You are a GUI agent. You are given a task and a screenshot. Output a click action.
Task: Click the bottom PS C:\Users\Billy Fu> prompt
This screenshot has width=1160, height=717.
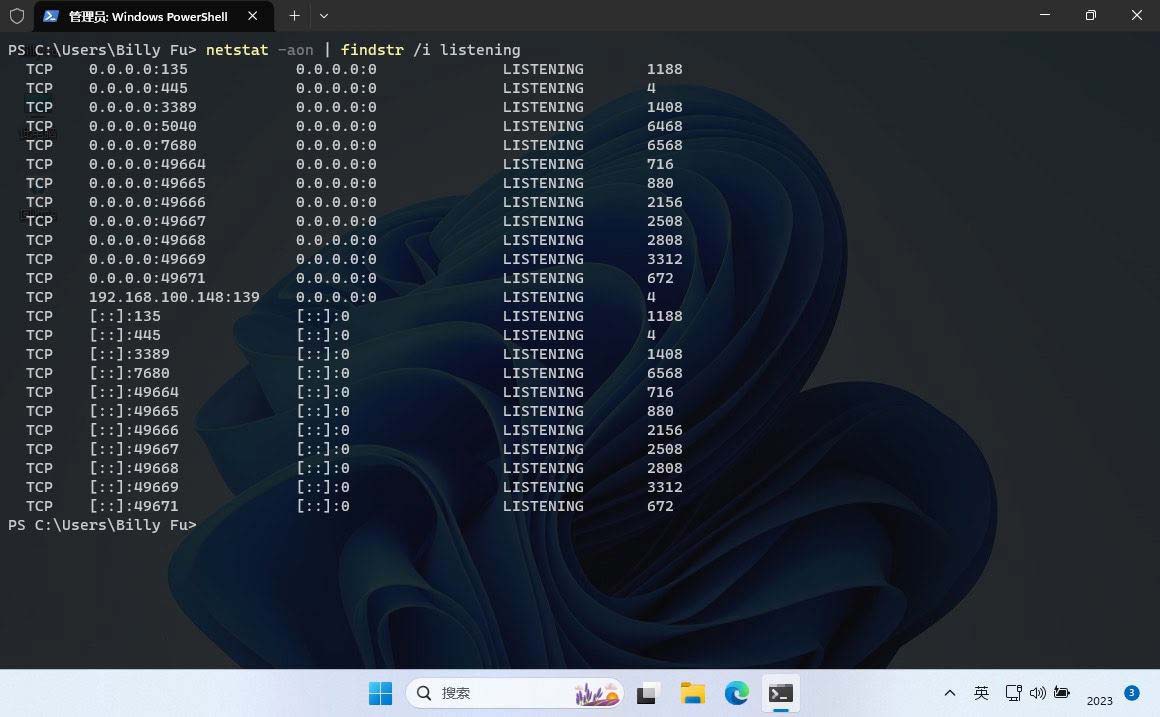(x=102, y=525)
